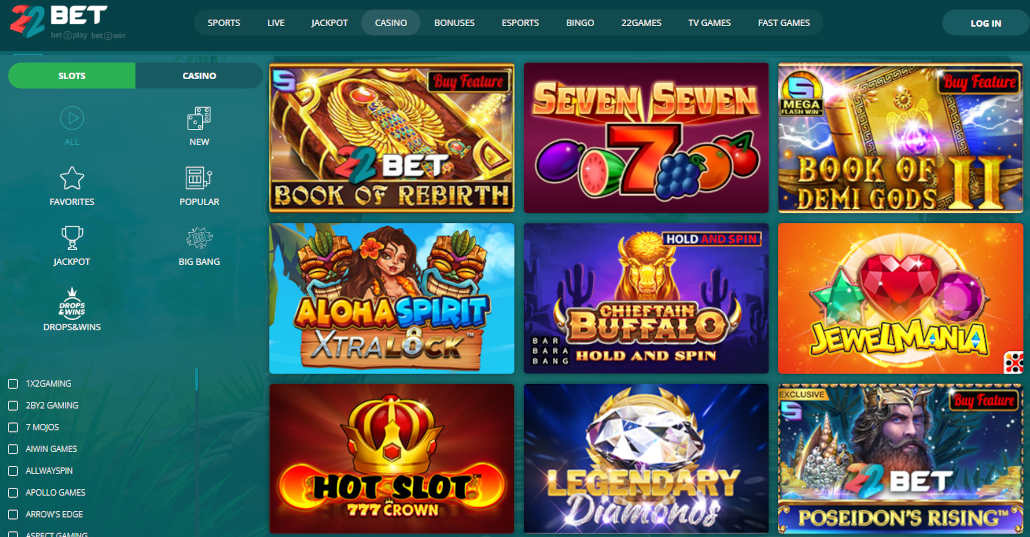Open the ESPORTS menu item
This screenshot has width=1030, height=537.
[520, 23]
